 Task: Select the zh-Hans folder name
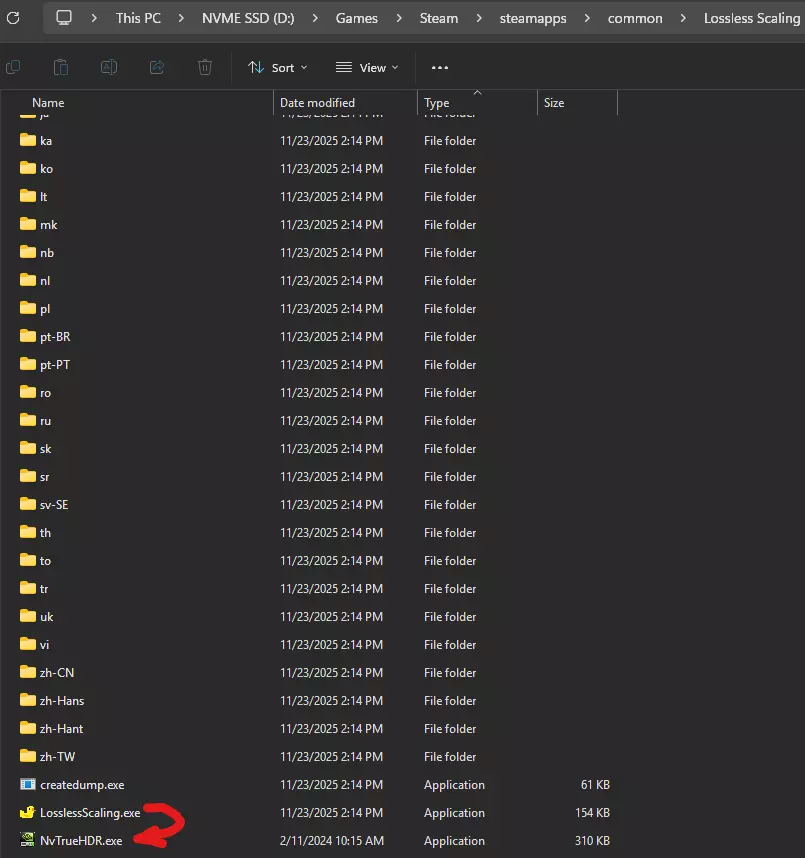pos(62,700)
